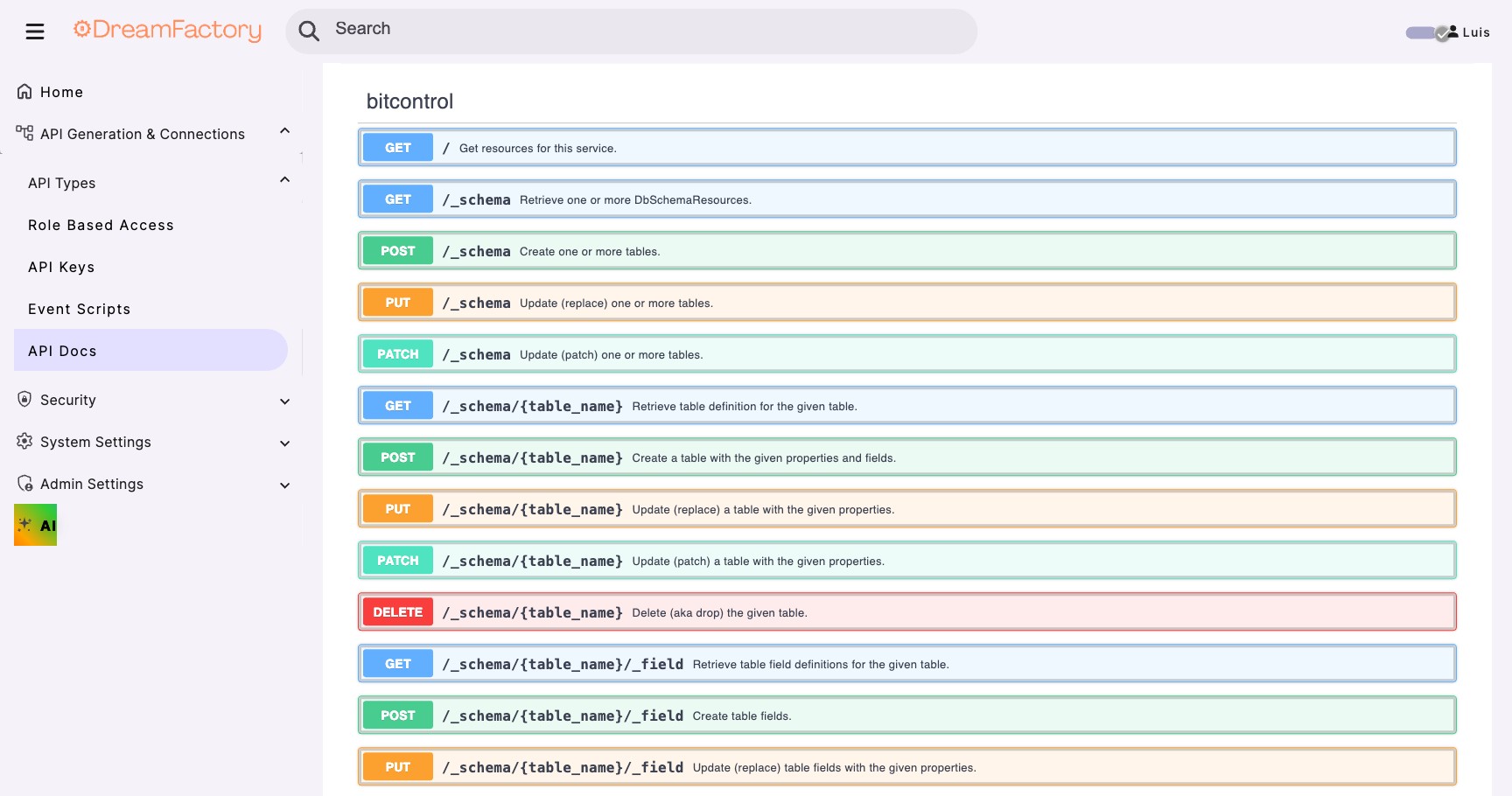Image resolution: width=1512 pixels, height=796 pixels.
Task: Expand the Security menu
Action: coord(283,401)
